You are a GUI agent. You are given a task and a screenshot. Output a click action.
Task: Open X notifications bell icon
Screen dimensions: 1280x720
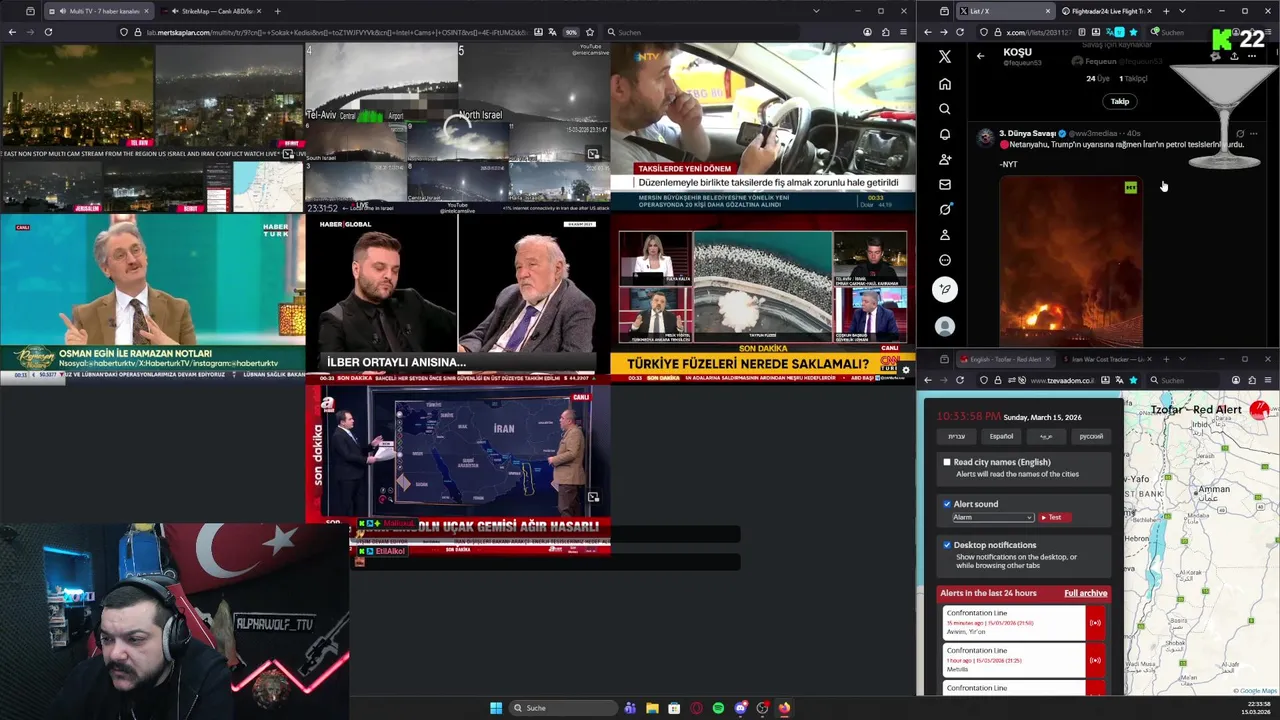[945, 134]
